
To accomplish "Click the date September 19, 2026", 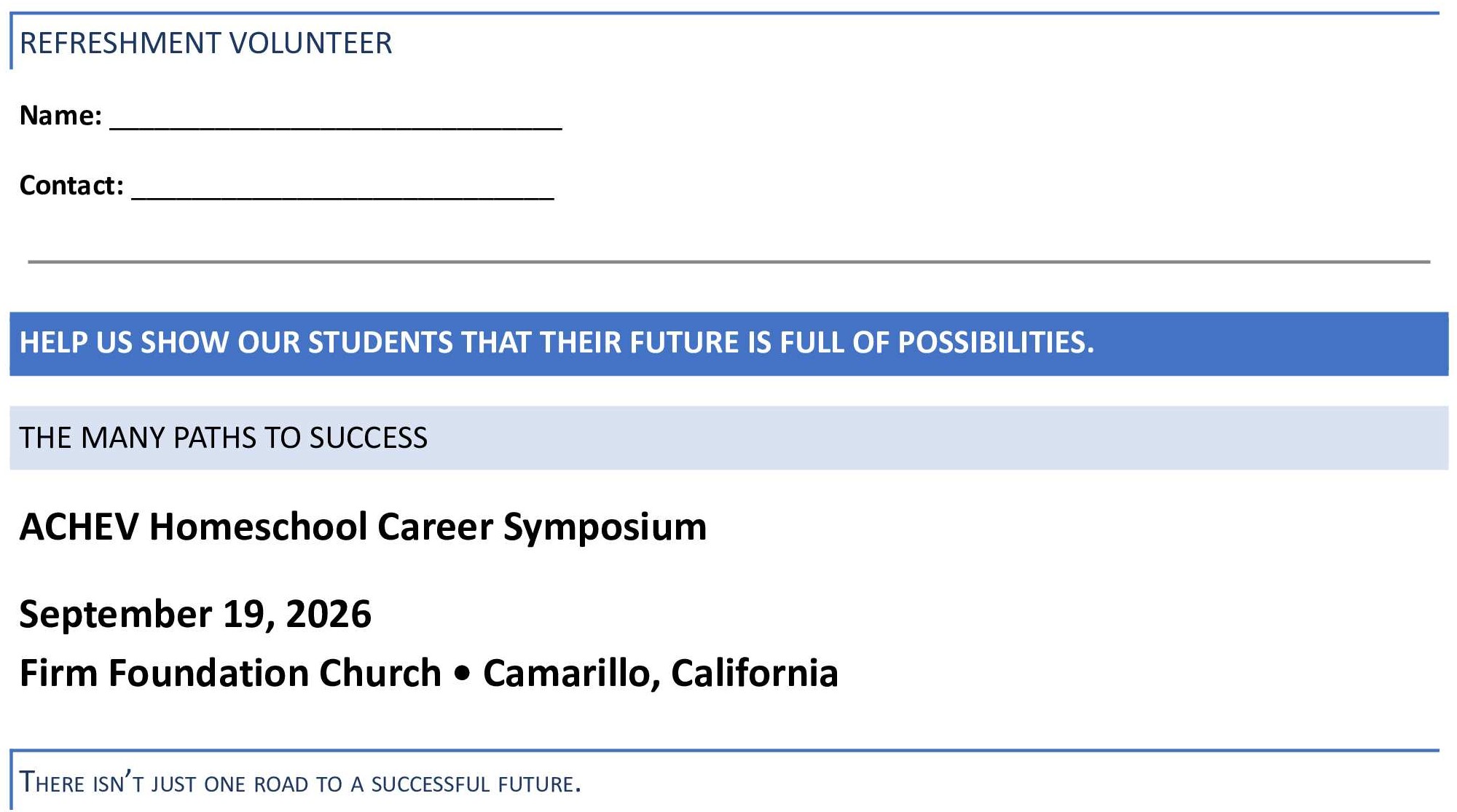I will click(195, 614).
